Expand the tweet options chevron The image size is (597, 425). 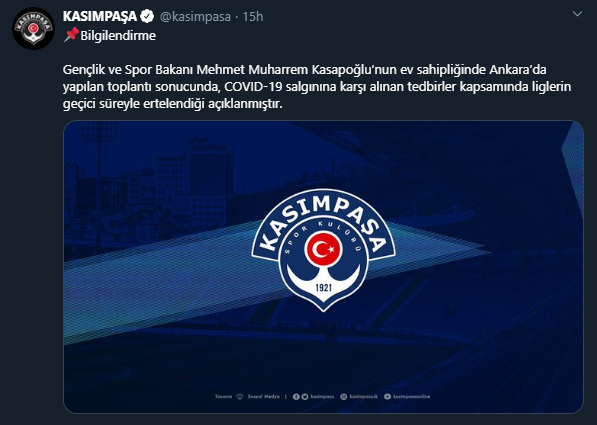point(577,14)
